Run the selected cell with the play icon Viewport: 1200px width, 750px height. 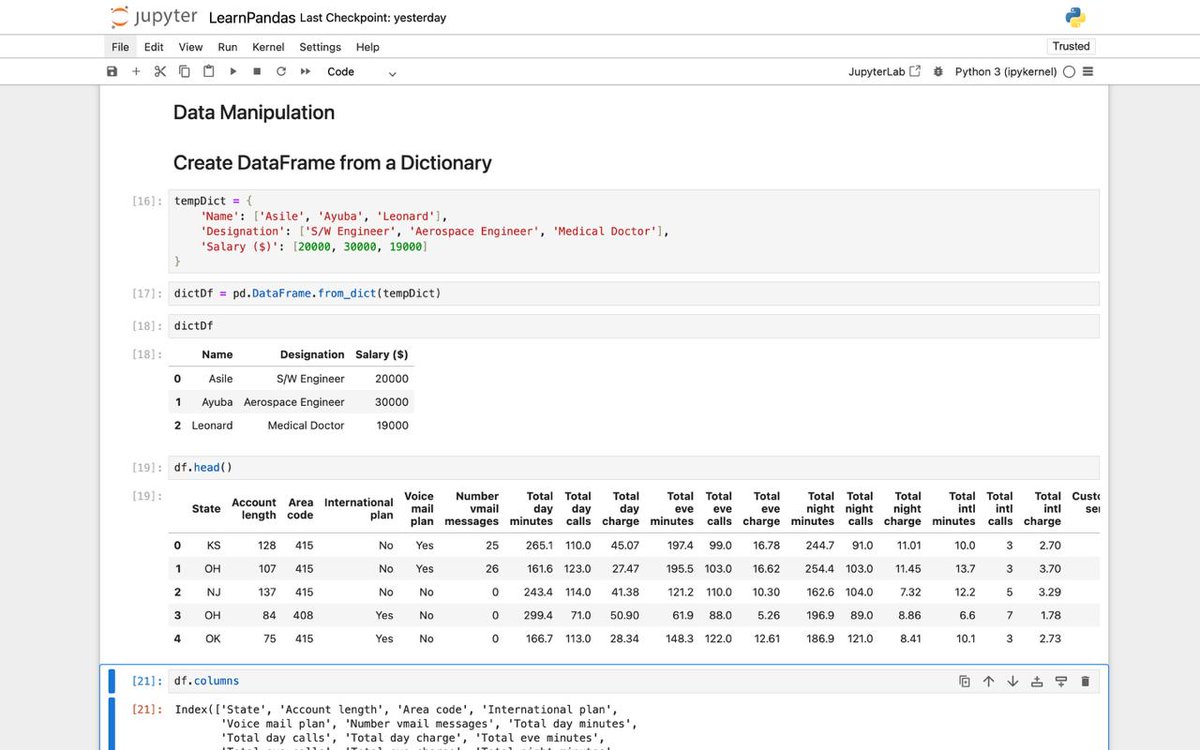click(x=233, y=72)
